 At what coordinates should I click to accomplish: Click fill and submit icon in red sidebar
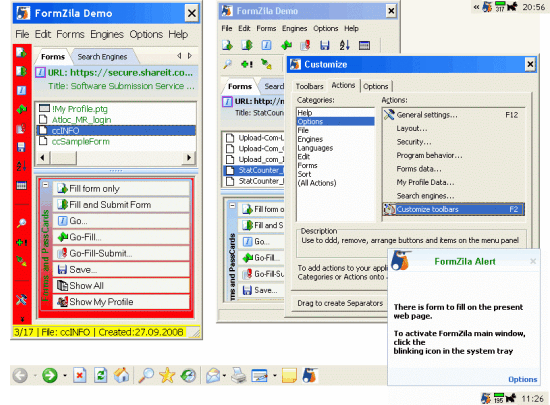pos(21,71)
